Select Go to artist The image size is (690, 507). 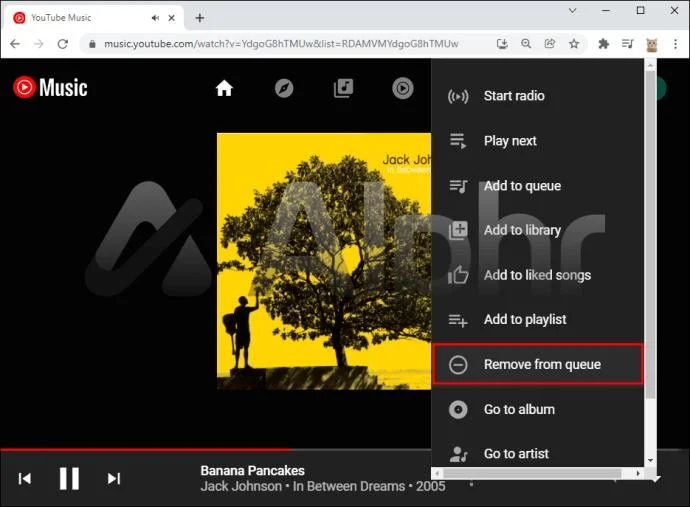[537, 453]
